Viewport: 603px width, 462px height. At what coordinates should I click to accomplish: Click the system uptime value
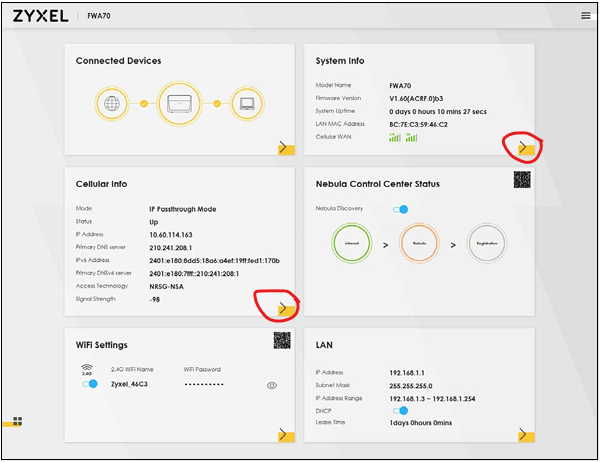tap(438, 112)
